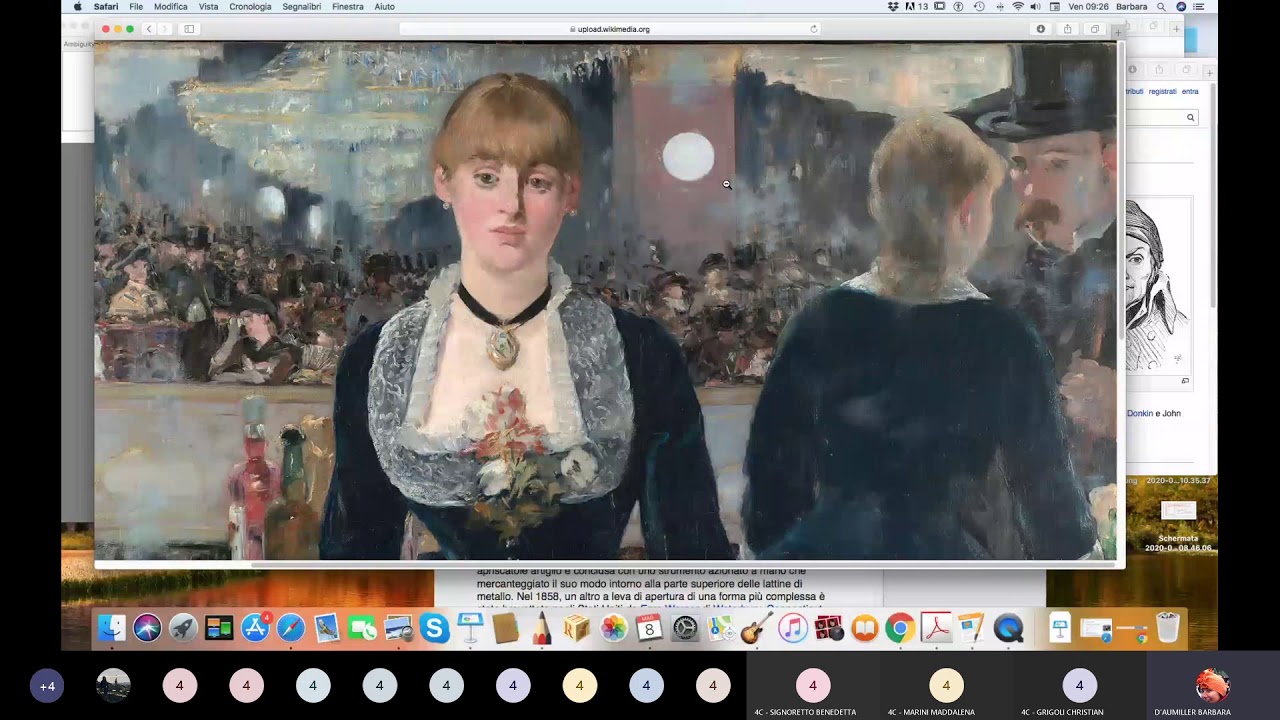Click the registrati link in background window
This screenshot has width=1280, height=720.
point(1162,91)
